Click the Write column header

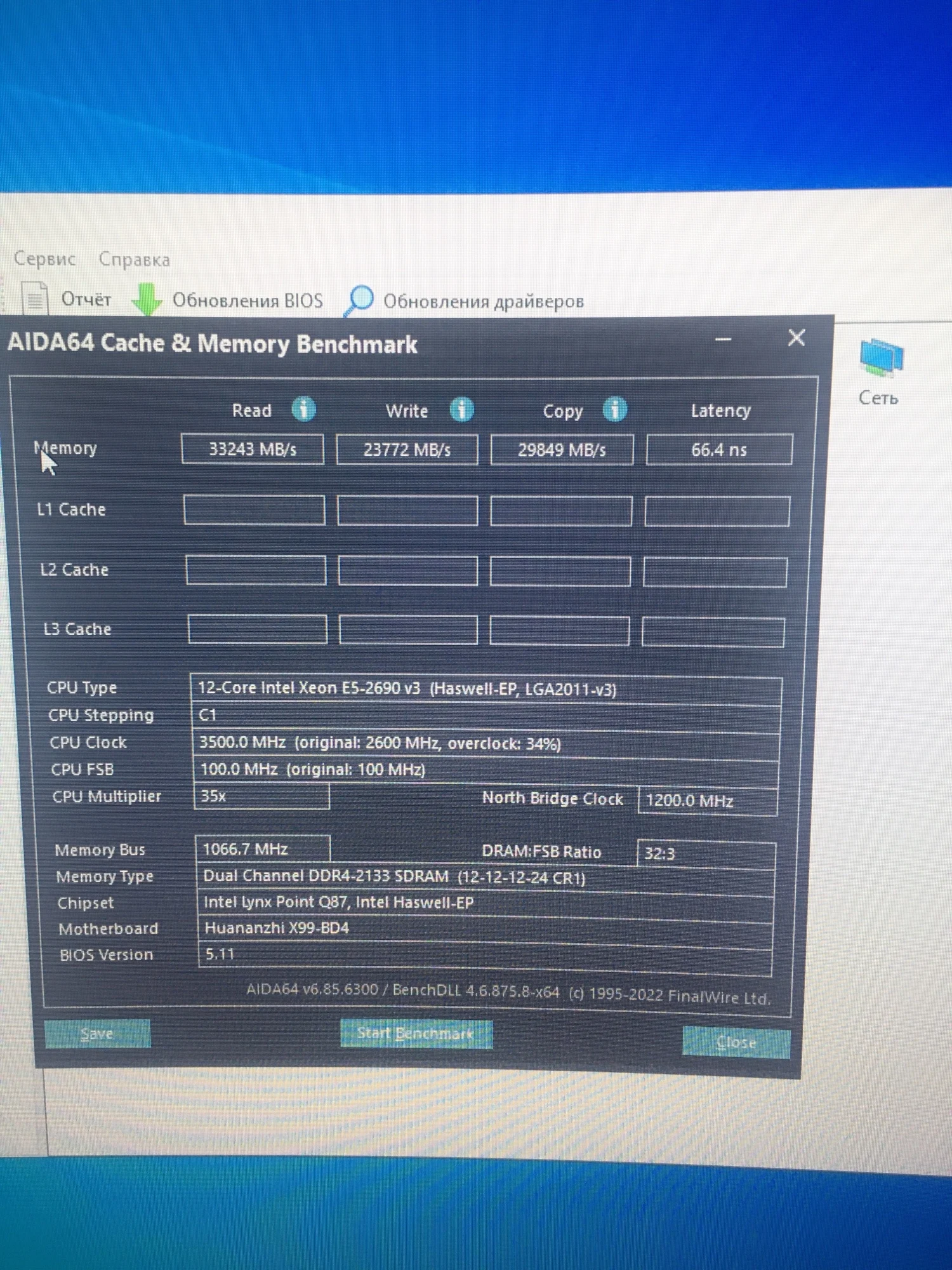[407, 411]
